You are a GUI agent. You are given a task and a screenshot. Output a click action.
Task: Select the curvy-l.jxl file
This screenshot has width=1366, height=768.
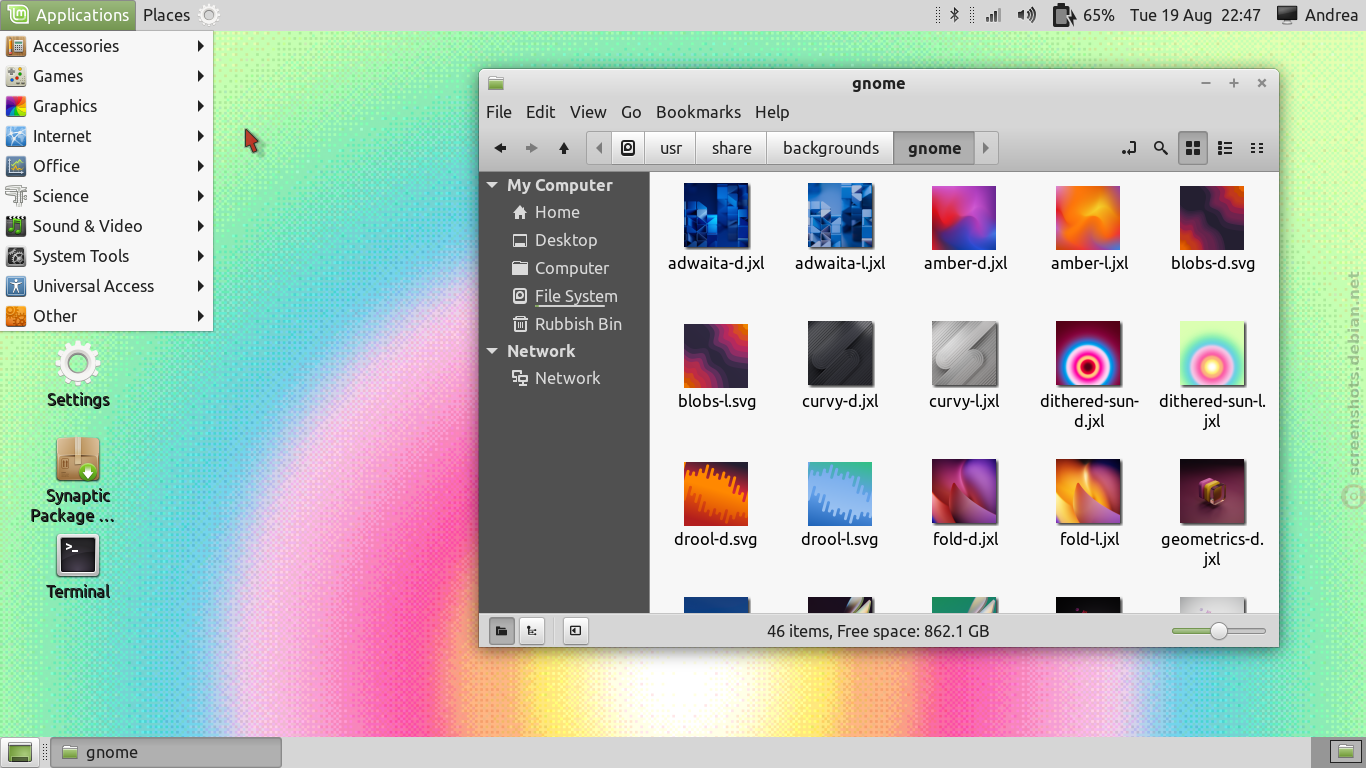tap(964, 365)
